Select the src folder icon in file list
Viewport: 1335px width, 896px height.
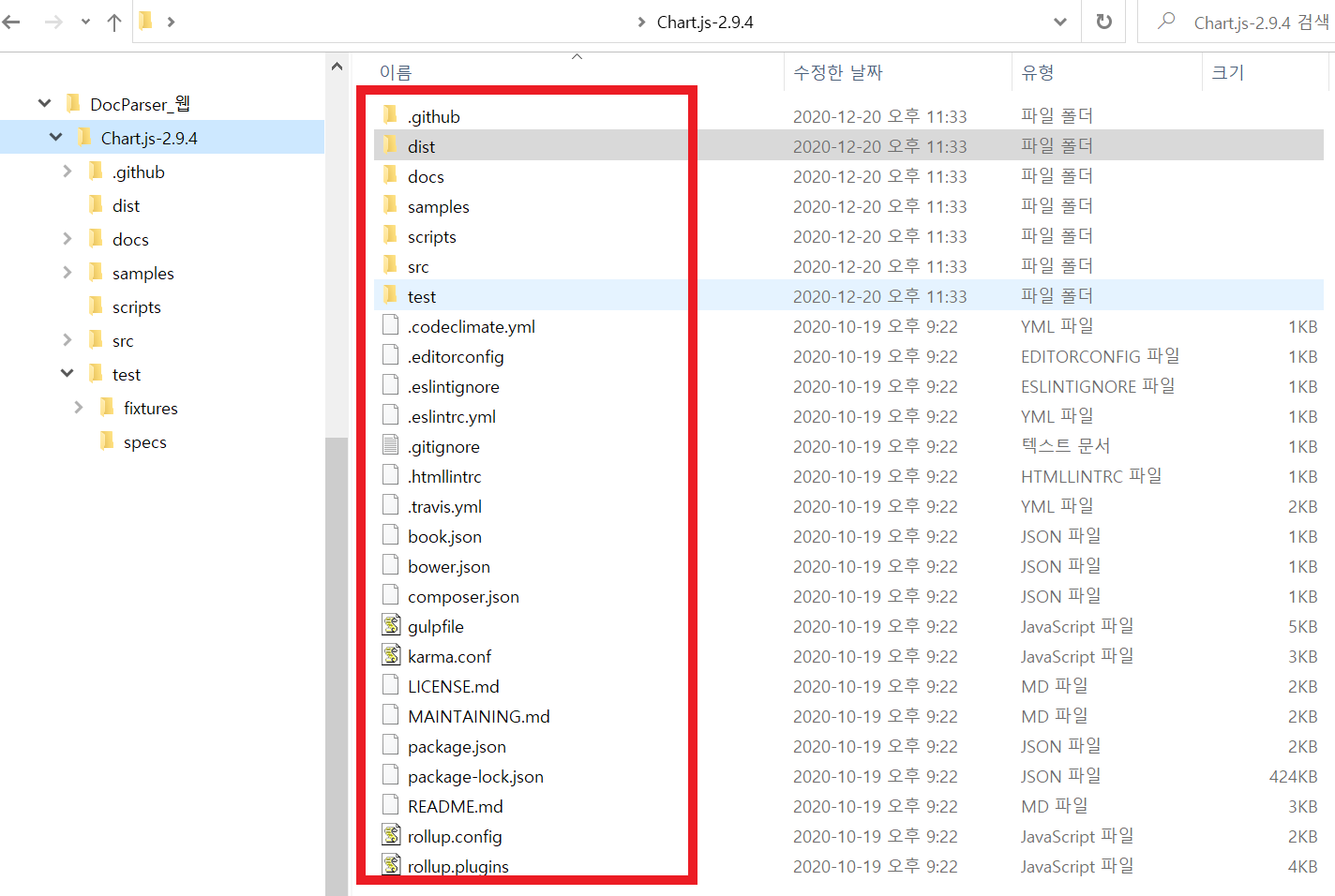391,265
